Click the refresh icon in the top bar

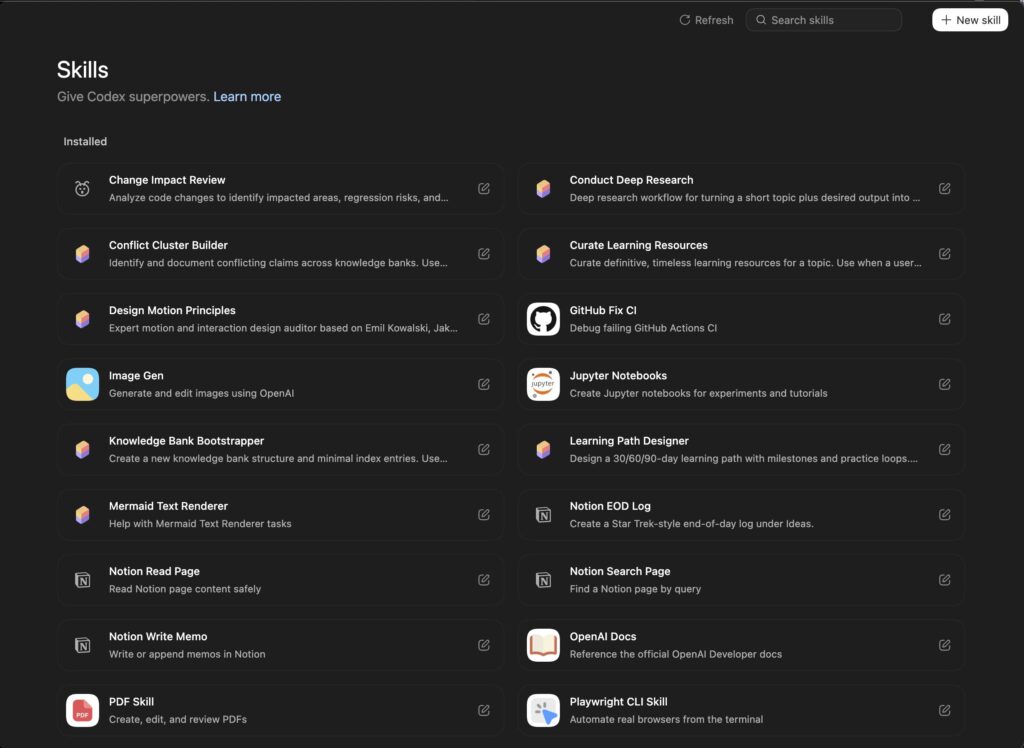pos(685,19)
